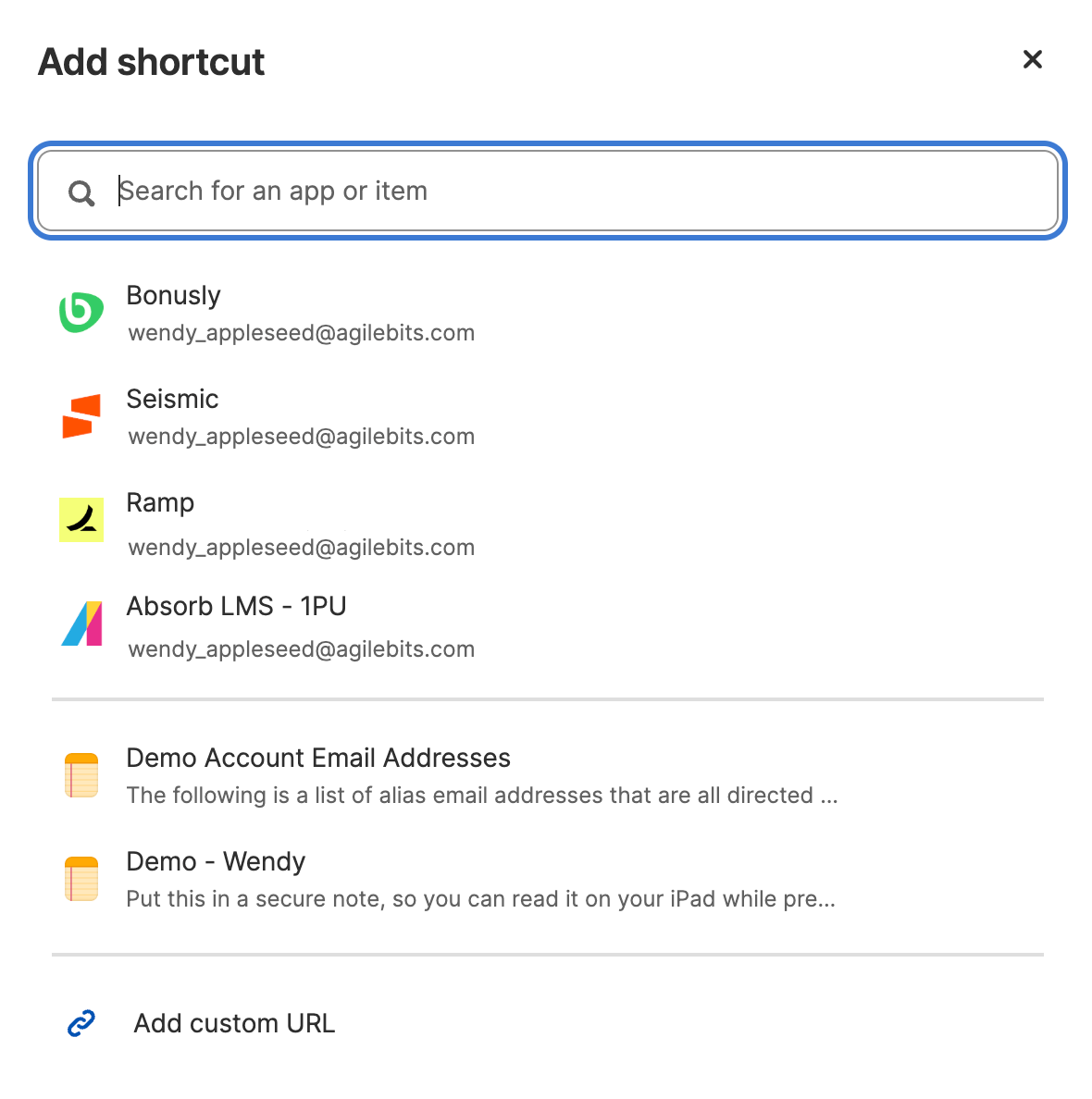
Task: Click Add custom URL link
Action: [234, 1023]
